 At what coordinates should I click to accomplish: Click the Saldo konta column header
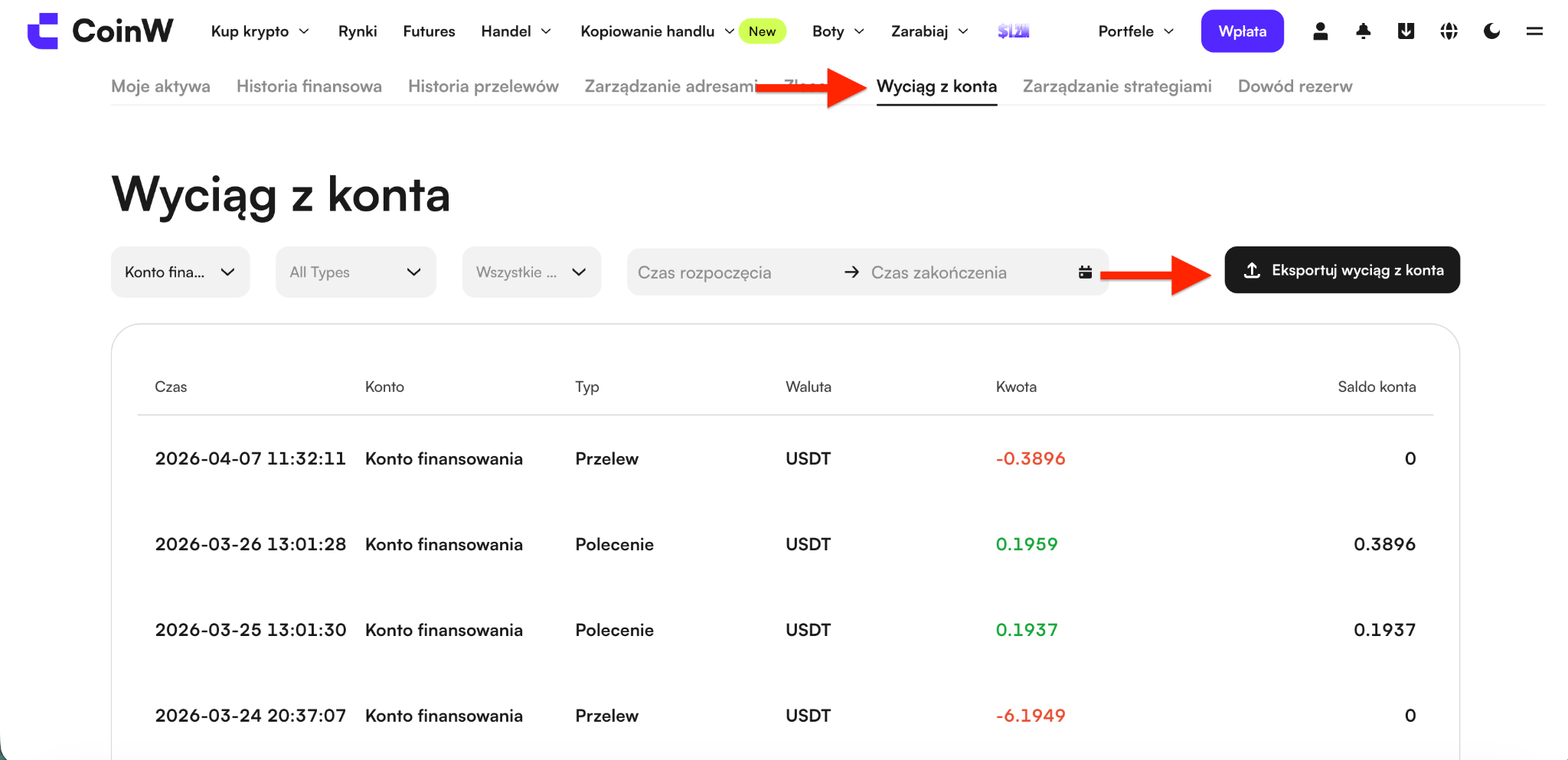coord(1377,387)
